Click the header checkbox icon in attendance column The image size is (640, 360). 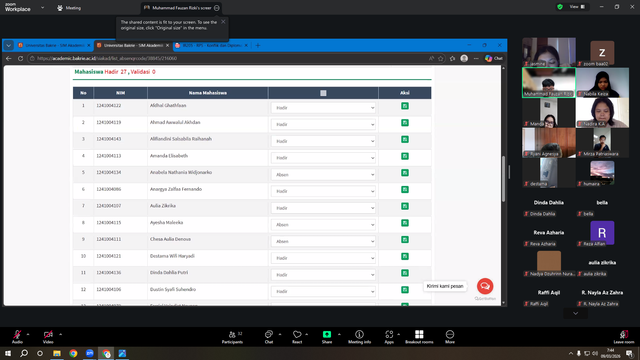point(323,93)
